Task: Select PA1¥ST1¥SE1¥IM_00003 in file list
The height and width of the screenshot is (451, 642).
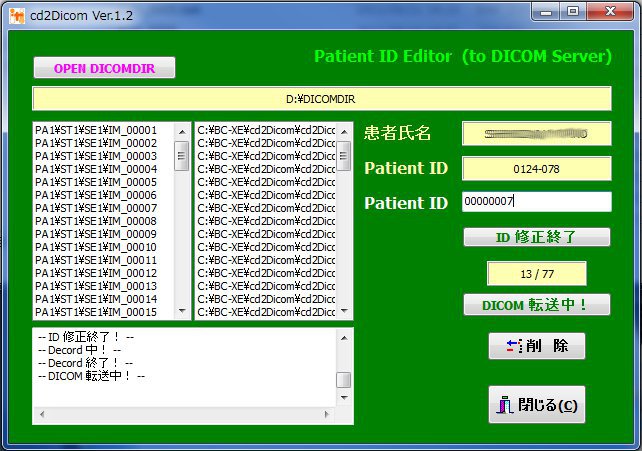Action: [x=96, y=156]
